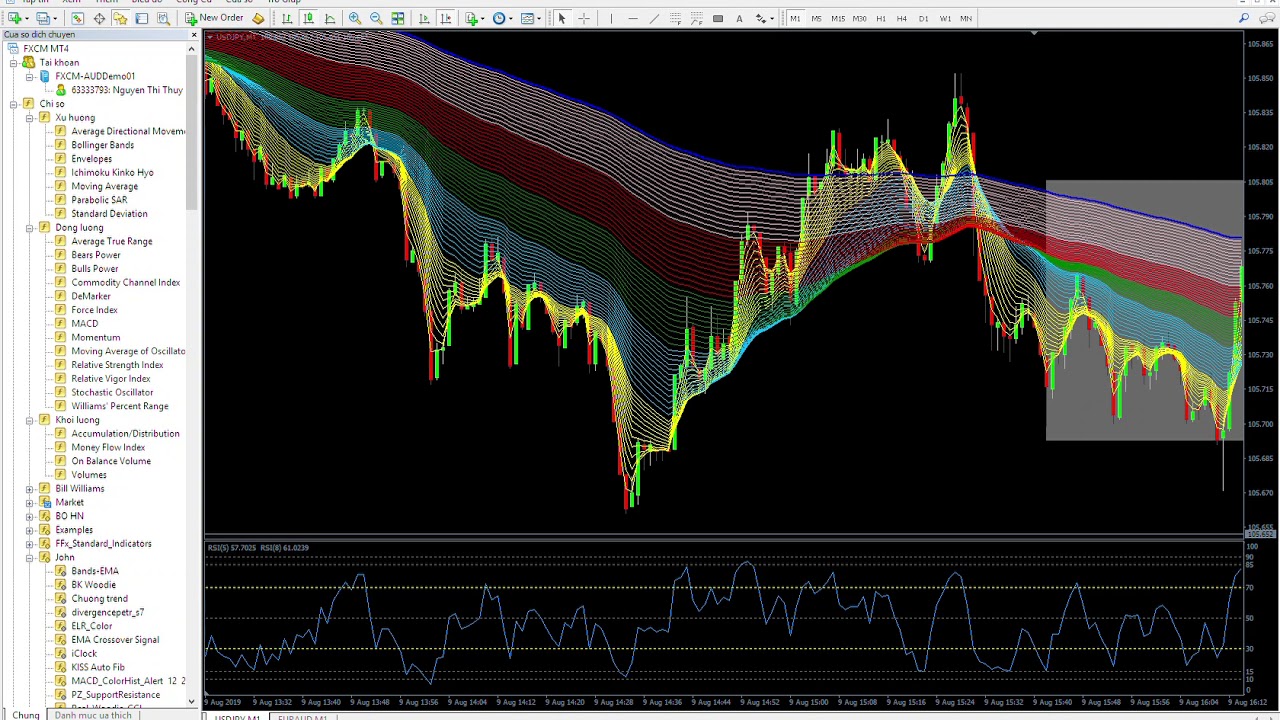Select the H4 timeframe
The width and height of the screenshot is (1280, 720).
pos(902,18)
